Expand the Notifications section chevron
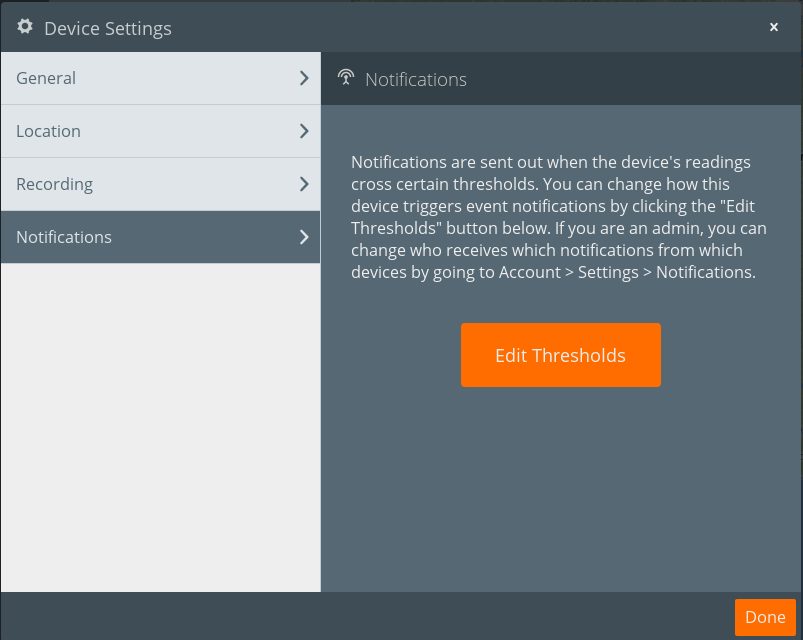The image size is (803, 640). (303, 237)
